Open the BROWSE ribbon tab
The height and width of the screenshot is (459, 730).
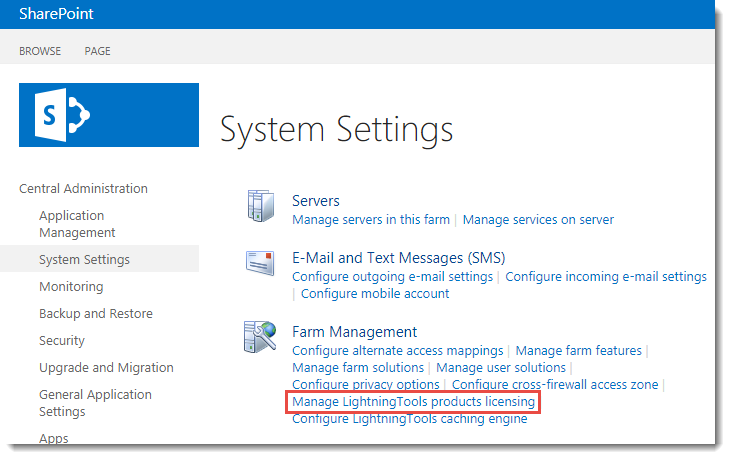(40, 51)
